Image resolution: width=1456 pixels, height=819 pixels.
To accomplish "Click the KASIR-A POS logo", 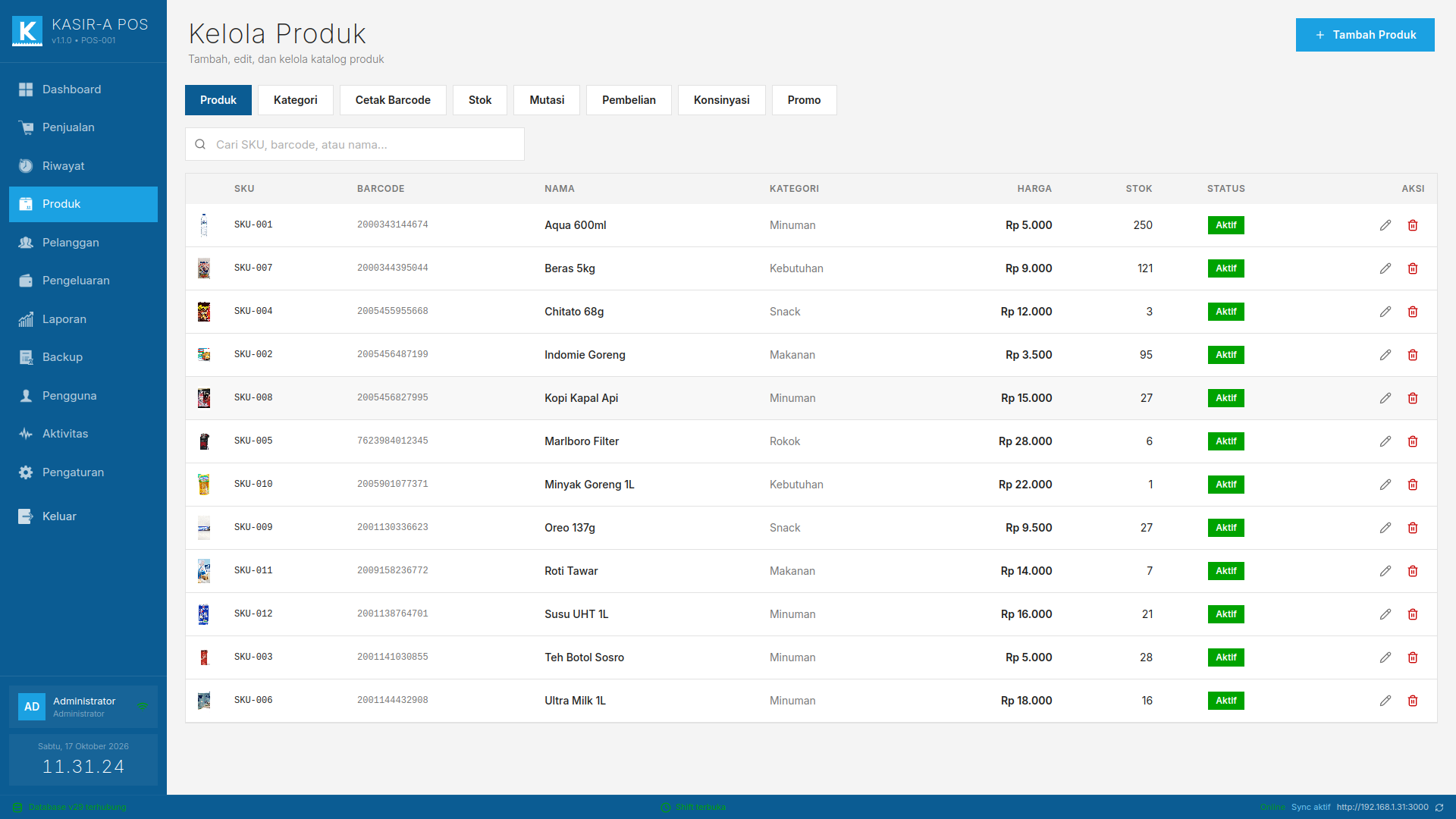I will coord(27,32).
